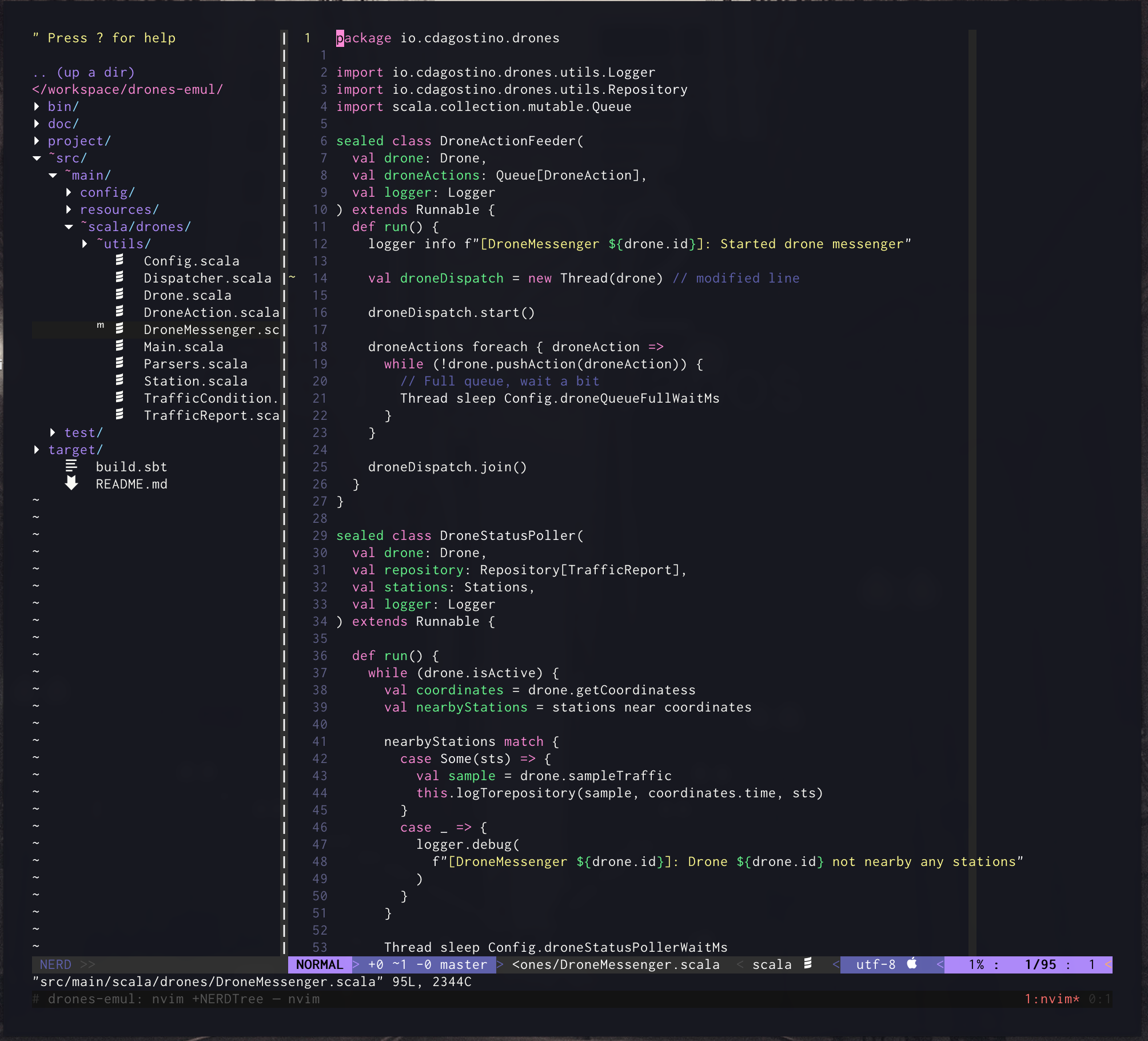Select the 1:nvim* tmux window tab
Screen dimensions: 1148x1041
[1052, 999]
